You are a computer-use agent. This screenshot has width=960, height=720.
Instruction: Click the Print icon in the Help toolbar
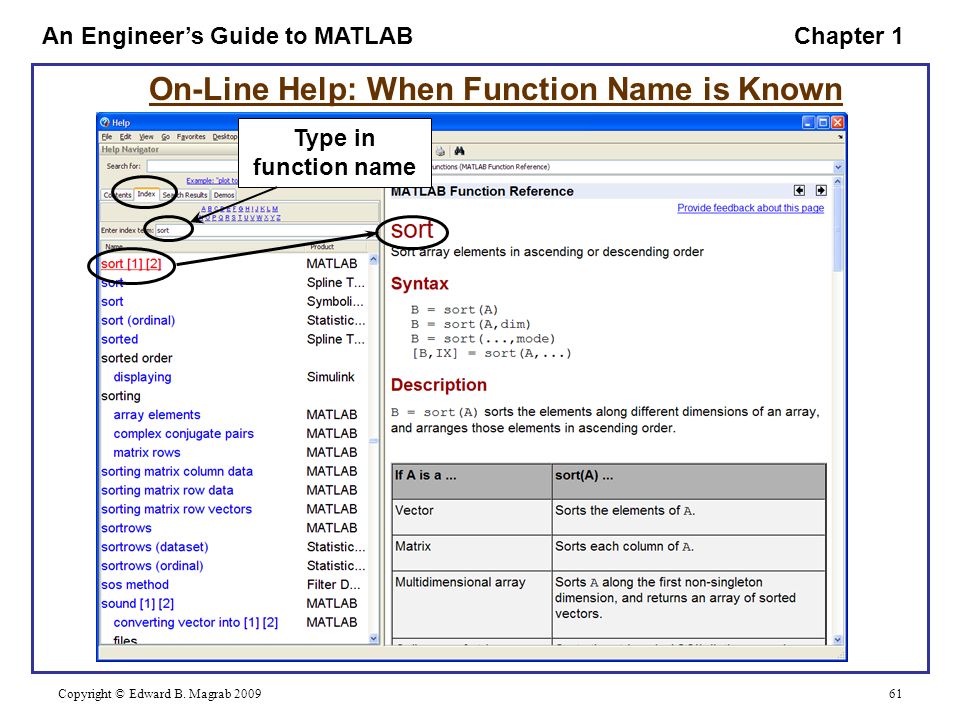(x=440, y=151)
